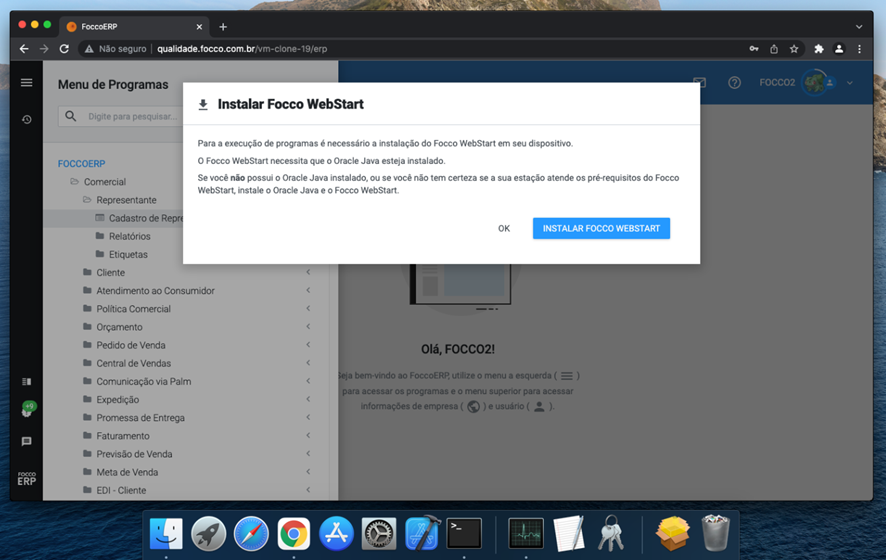Click the browser back arrow
The width and height of the screenshot is (886, 560).
point(24,49)
